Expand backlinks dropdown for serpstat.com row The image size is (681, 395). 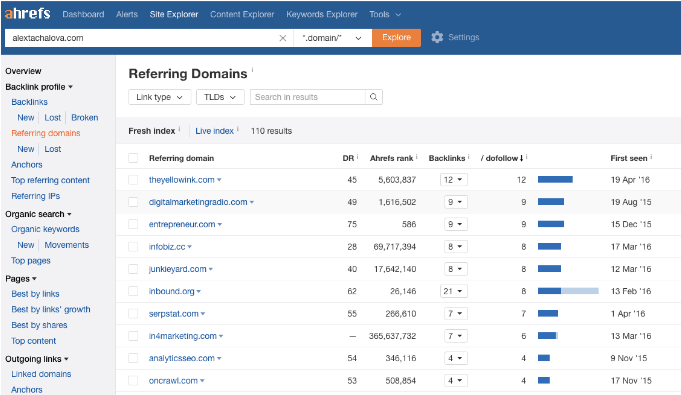pos(456,314)
